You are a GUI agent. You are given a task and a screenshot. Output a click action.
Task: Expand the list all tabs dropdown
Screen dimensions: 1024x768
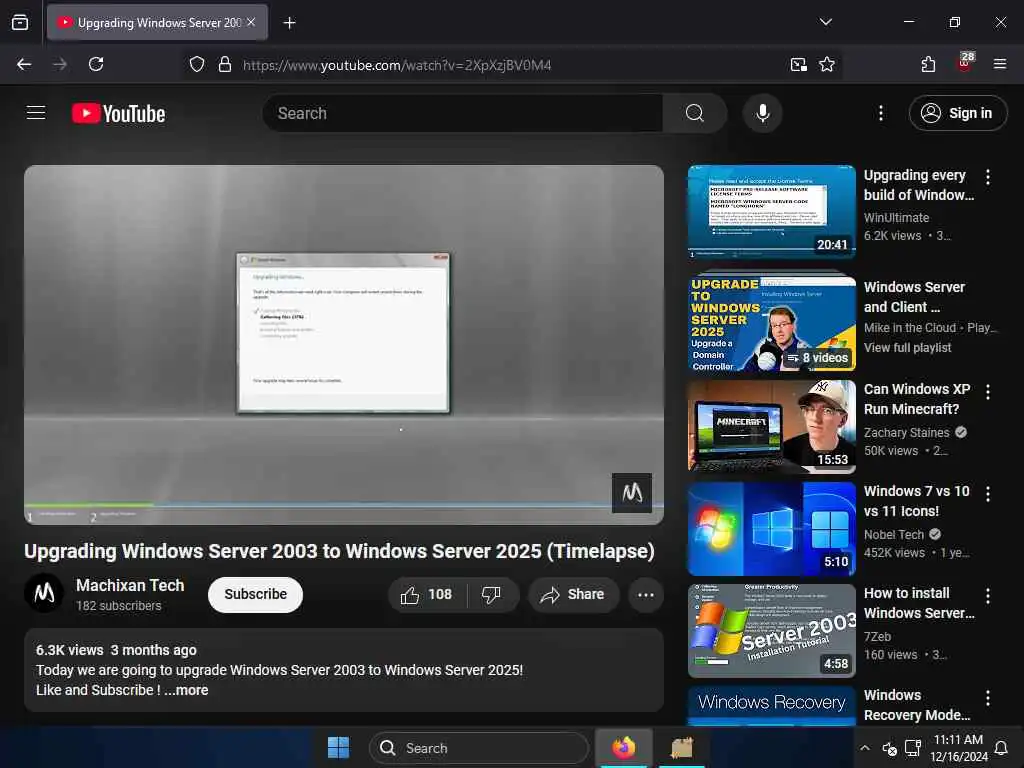tap(825, 22)
